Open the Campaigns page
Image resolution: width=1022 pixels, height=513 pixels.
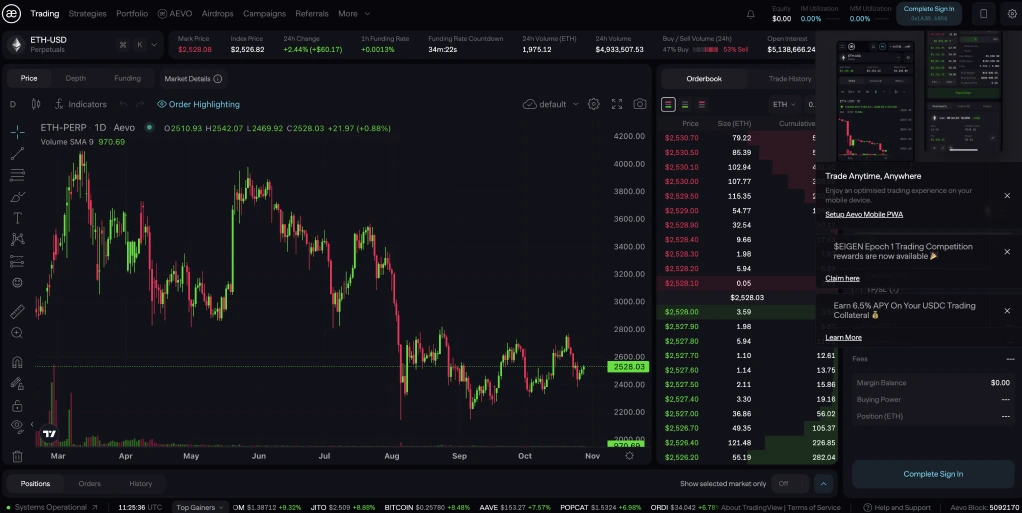[x=264, y=13]
